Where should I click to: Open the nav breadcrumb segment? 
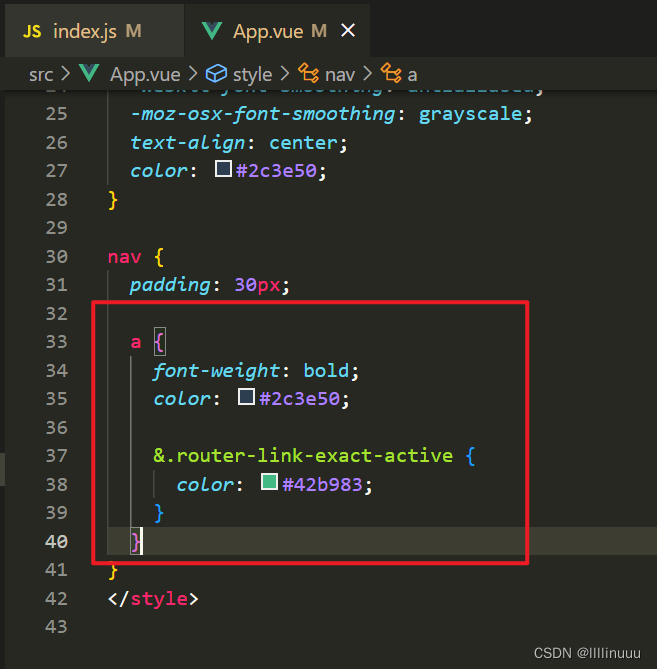340,76
